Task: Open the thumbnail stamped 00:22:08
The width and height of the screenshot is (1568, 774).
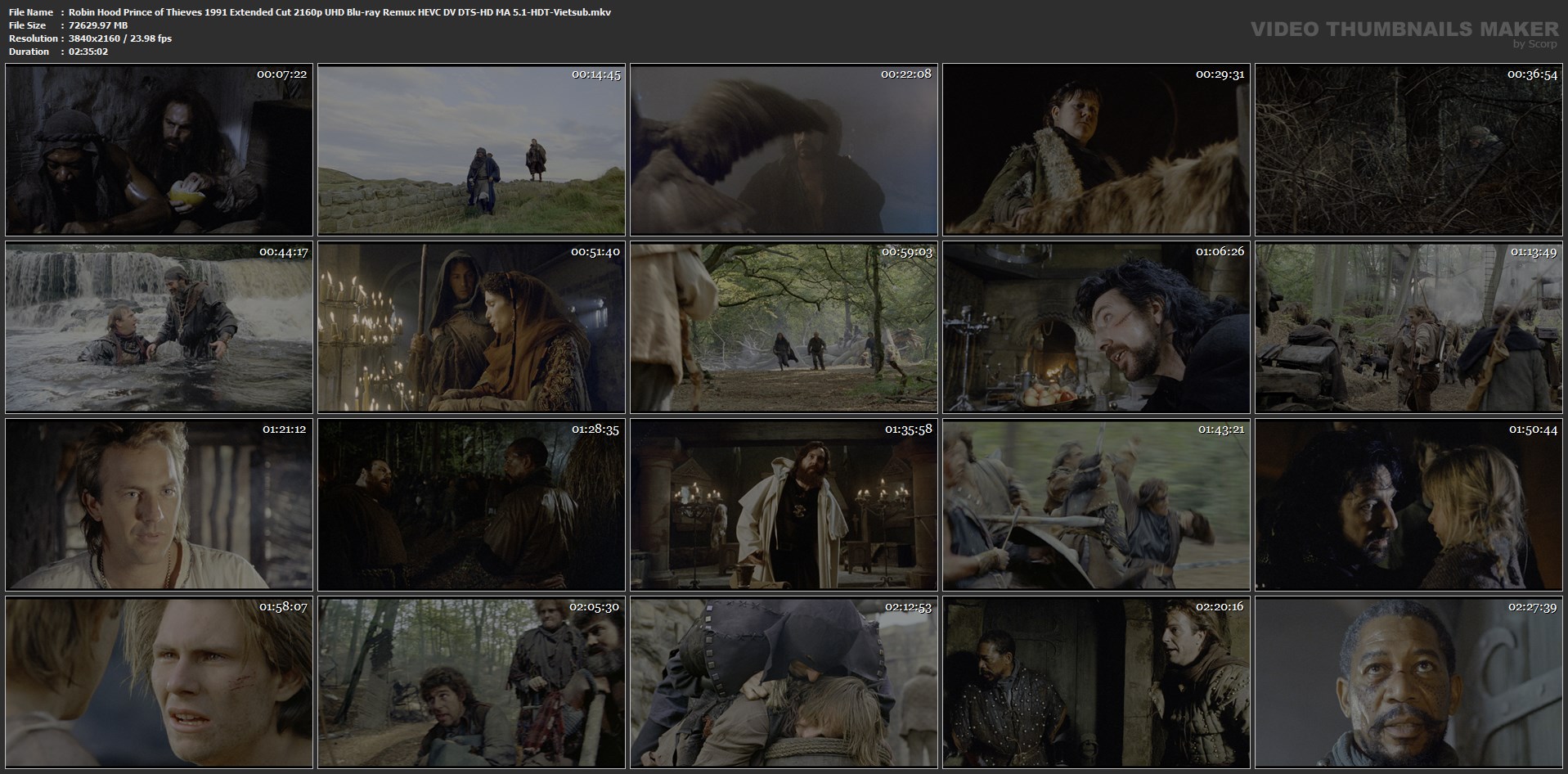Action: [x=784, y=150]
